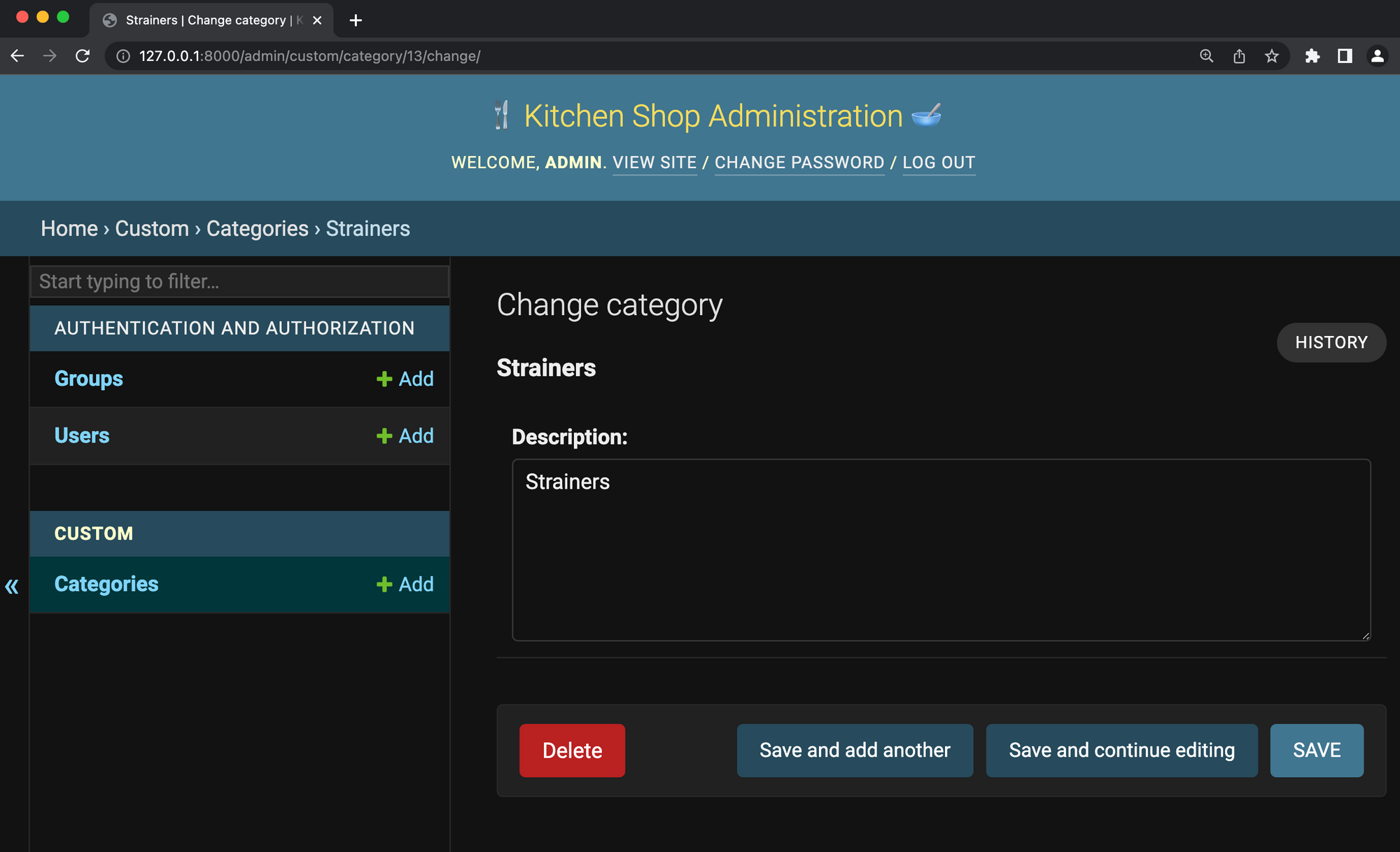The image size is (1400, 852).
Task: Go to Categories in the breadcrumb
Action: (x=258, y=228)
